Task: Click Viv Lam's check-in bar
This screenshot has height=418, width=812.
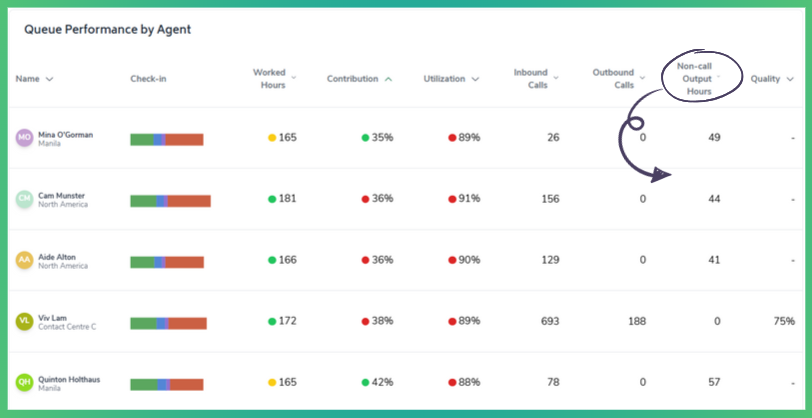Action: click(168, 323)
